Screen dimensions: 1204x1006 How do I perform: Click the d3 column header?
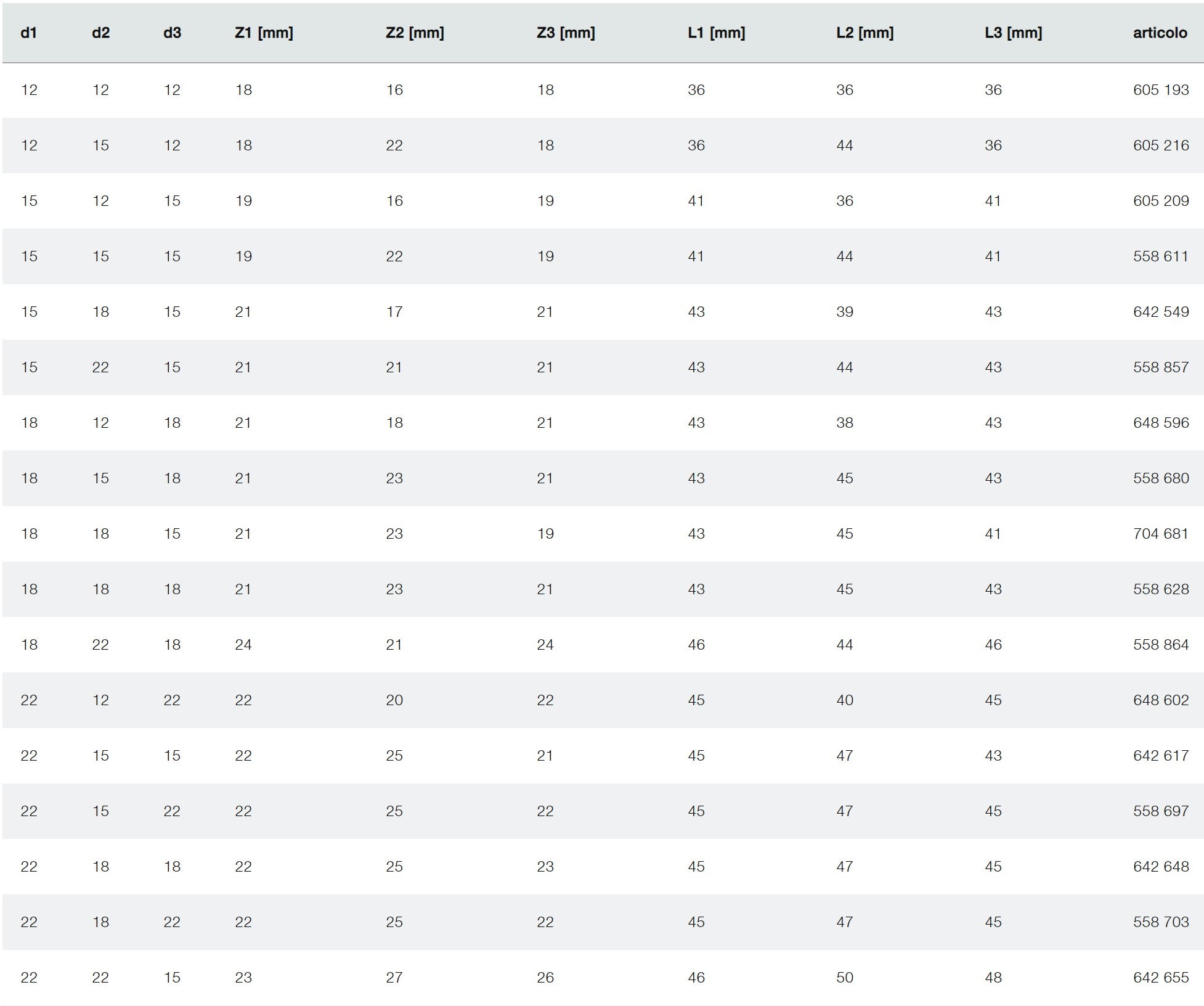click(x=172, y=33)
